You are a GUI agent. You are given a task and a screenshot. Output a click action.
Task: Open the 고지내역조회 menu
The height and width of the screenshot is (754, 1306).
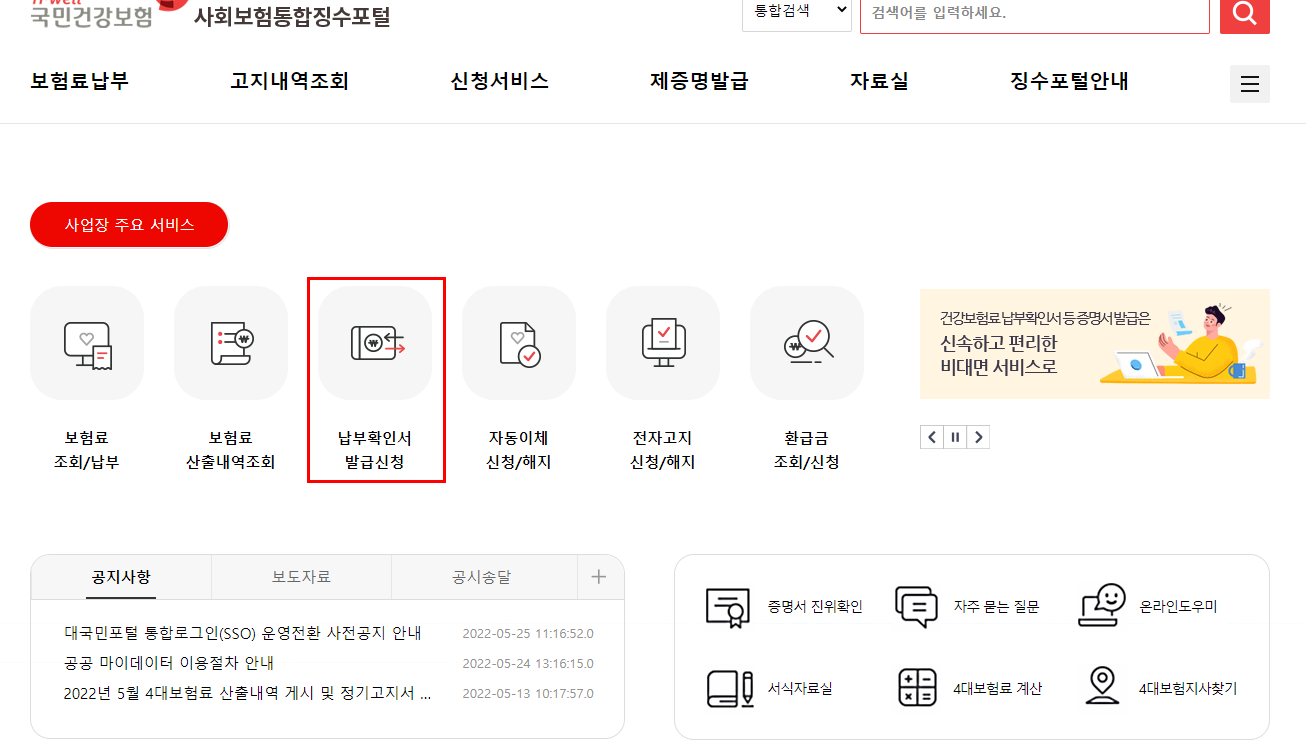point(289,82)
